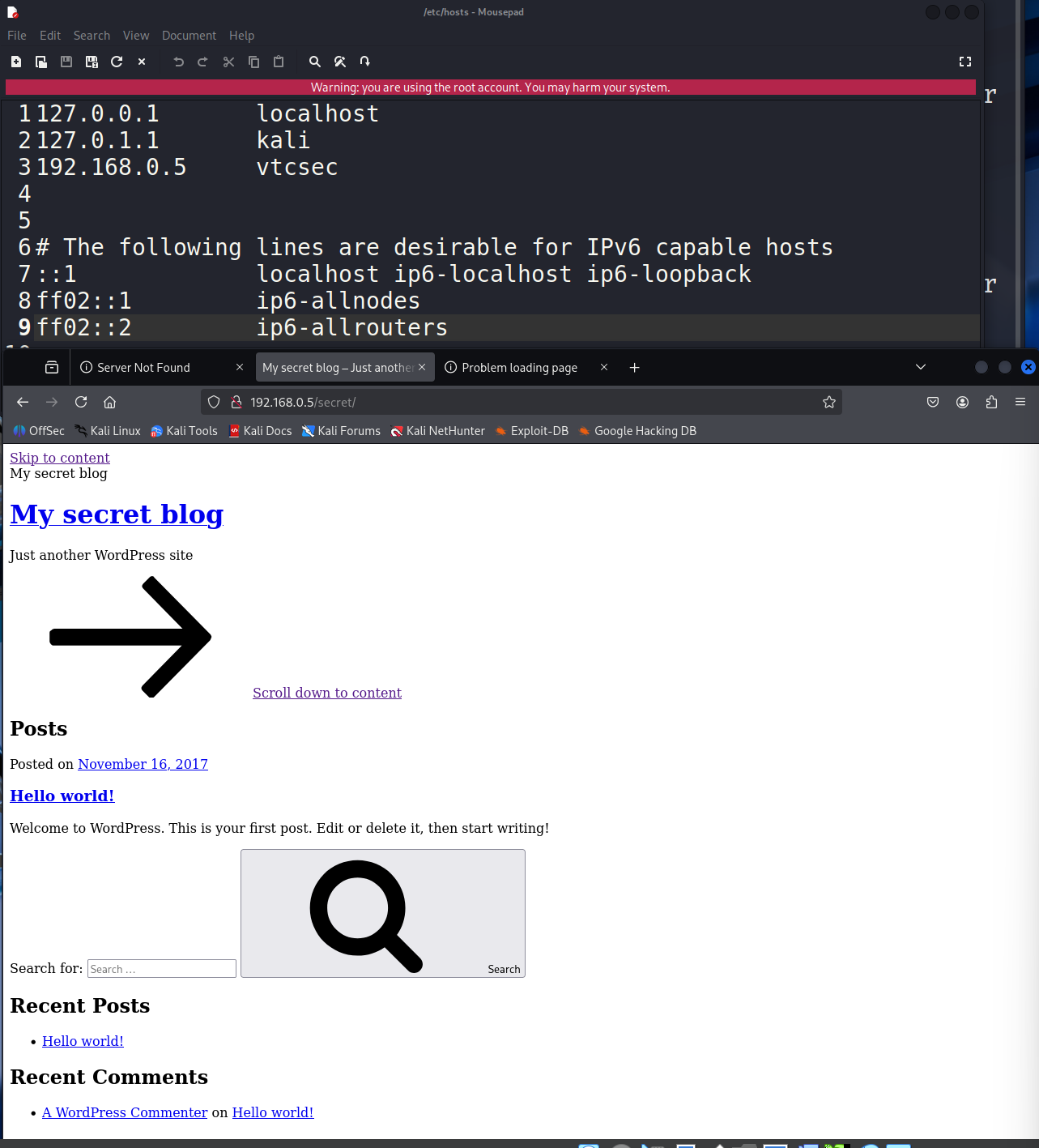
Task: Open Find and Replace in Mousepad toolbar
Action: (340, 62)
